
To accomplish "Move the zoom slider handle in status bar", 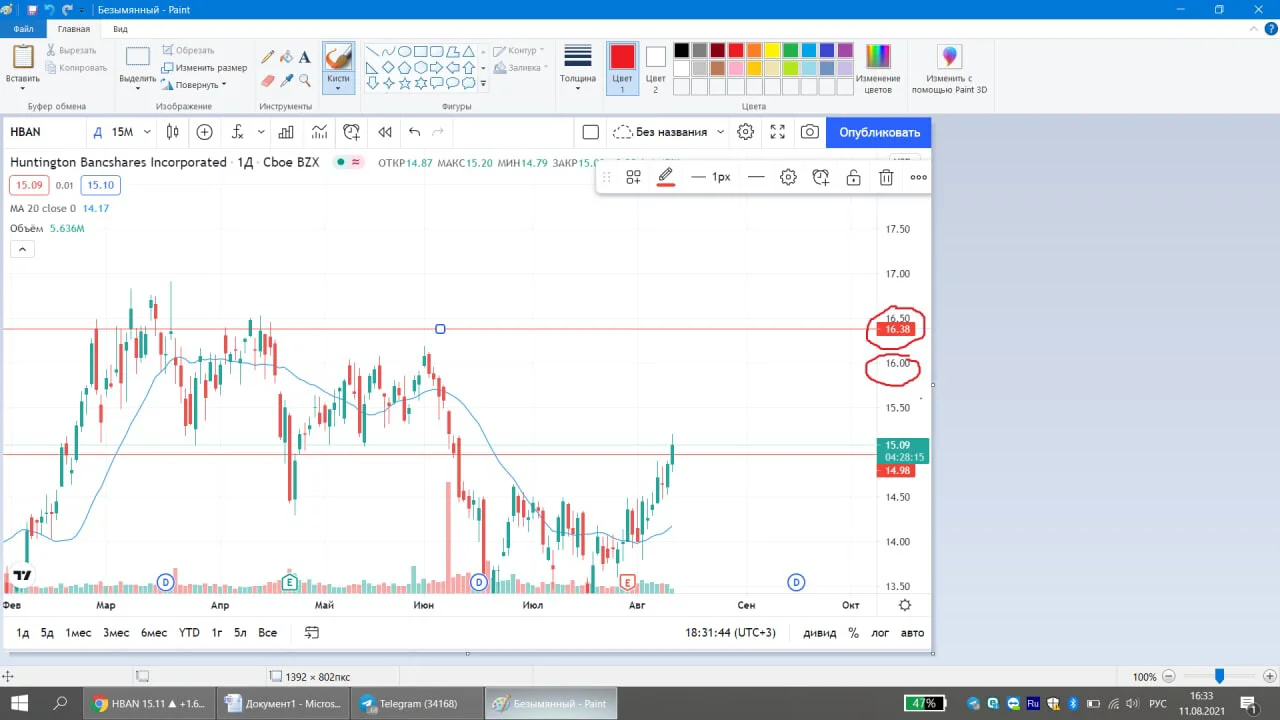I will [x=1219, y=676].
